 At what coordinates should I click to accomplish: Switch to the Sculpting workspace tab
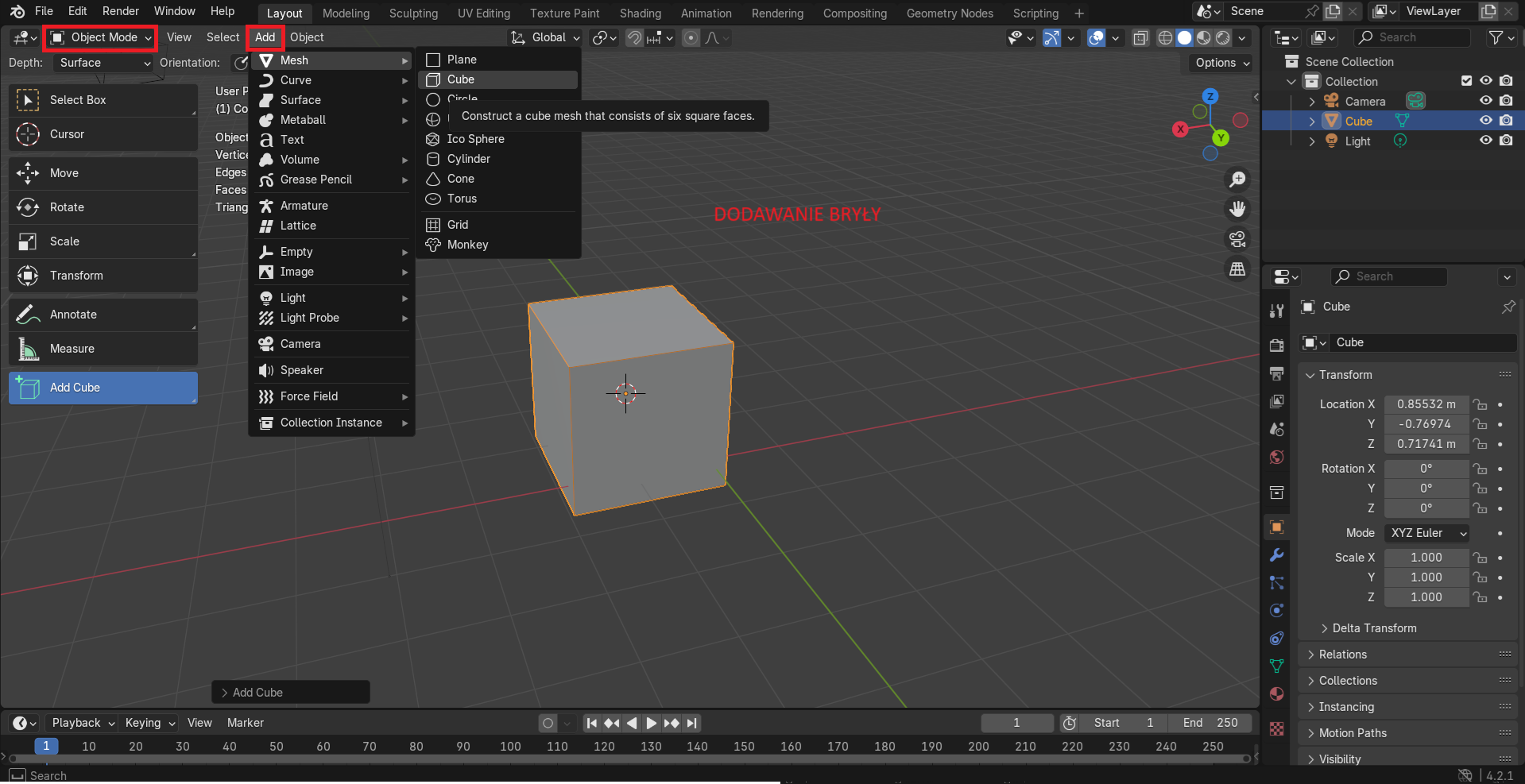coord(413,14)
